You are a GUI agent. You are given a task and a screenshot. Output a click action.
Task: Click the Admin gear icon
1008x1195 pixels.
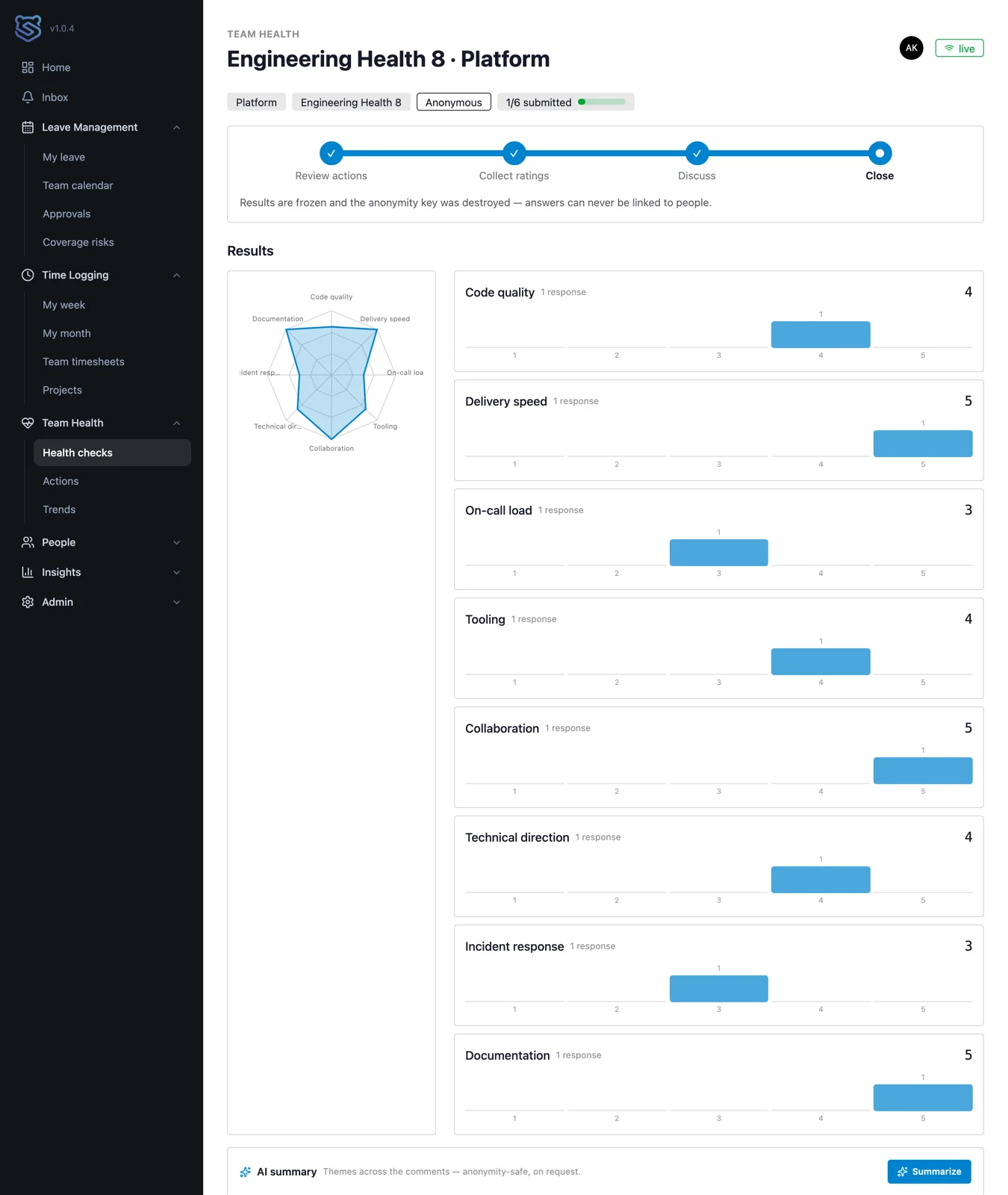click(x=28, y=602)
